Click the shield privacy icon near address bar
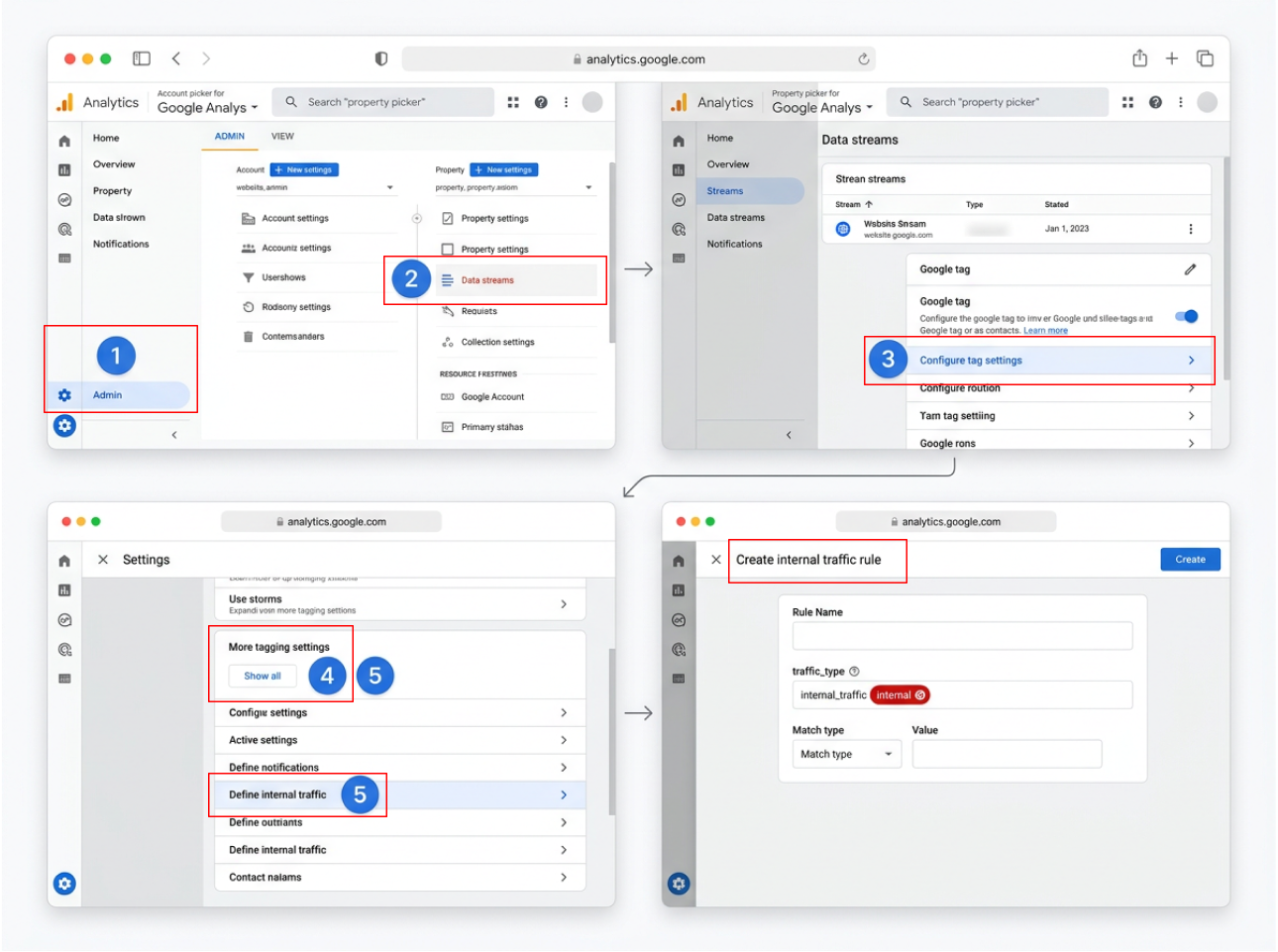 pos(380,58)
